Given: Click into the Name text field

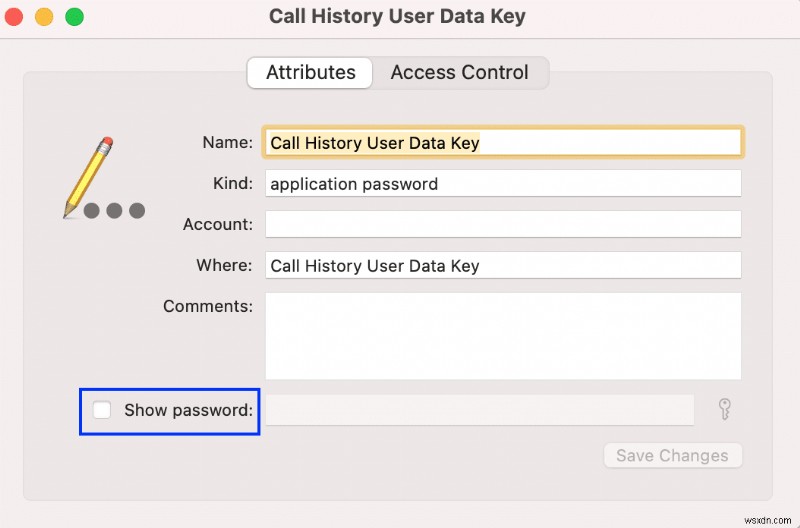Looking at the screenshot, I should (503, 143).
